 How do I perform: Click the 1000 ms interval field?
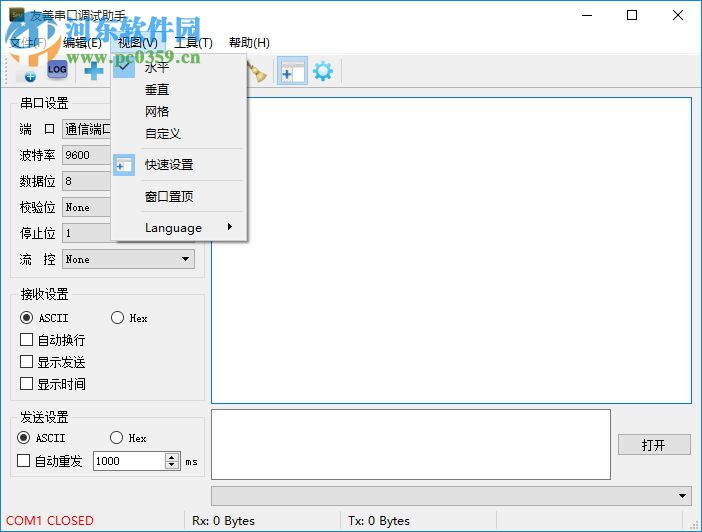pos(129,461)
